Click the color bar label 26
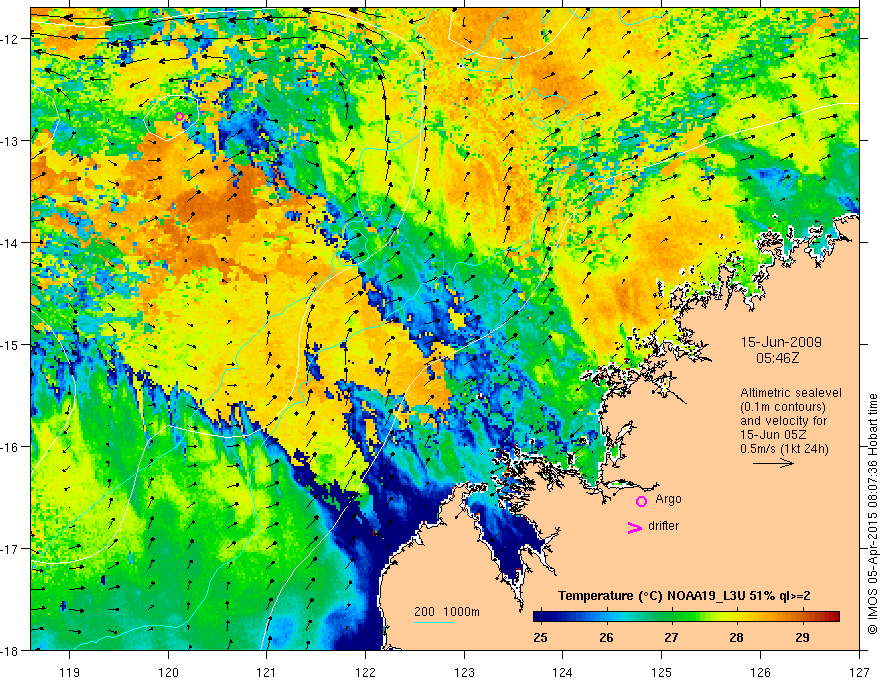Image resolution: width=880 pixels, height=680 pixels. pos(606,637)
